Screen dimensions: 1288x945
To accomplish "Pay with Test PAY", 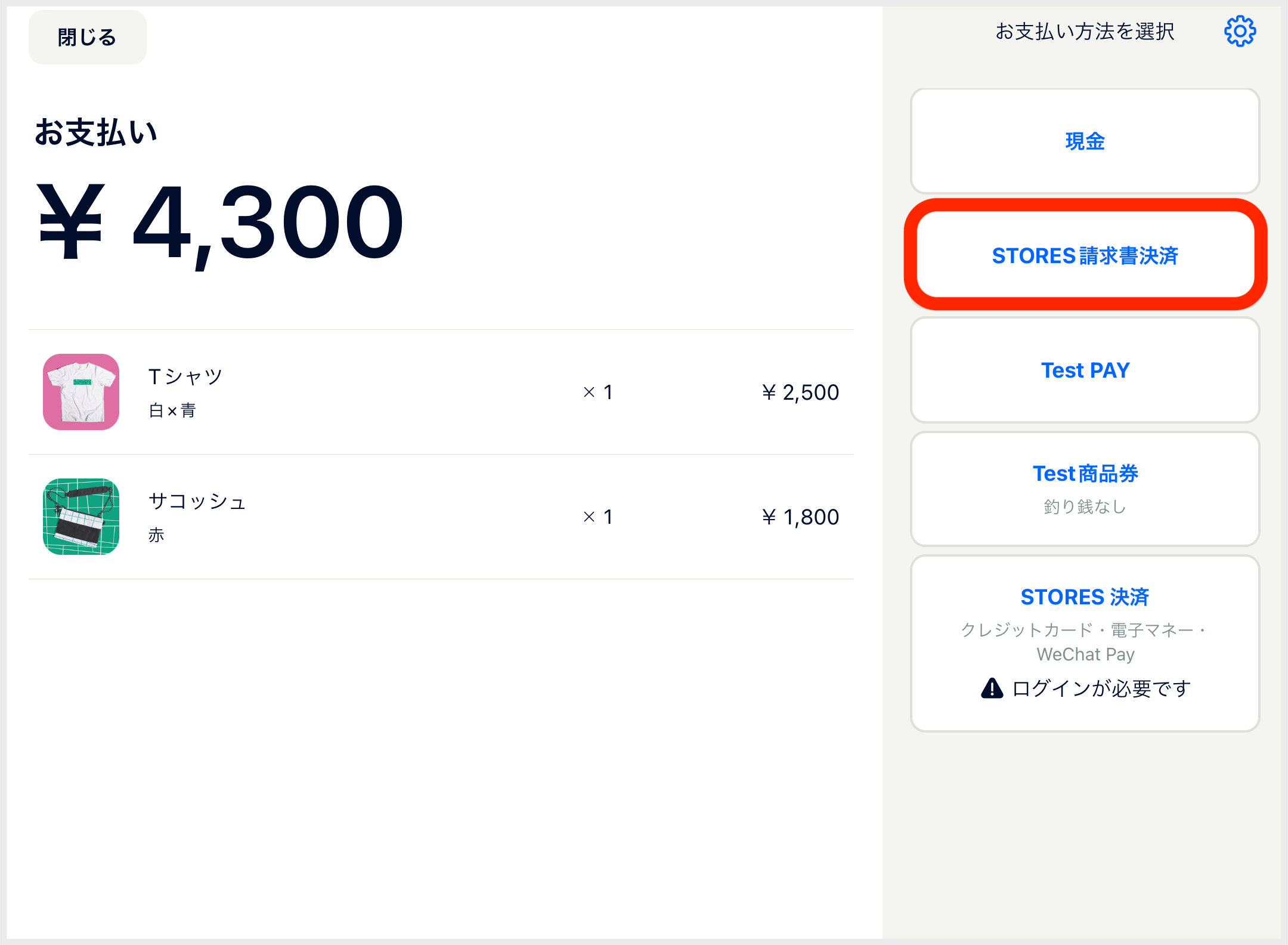I will pos(1085,370).
